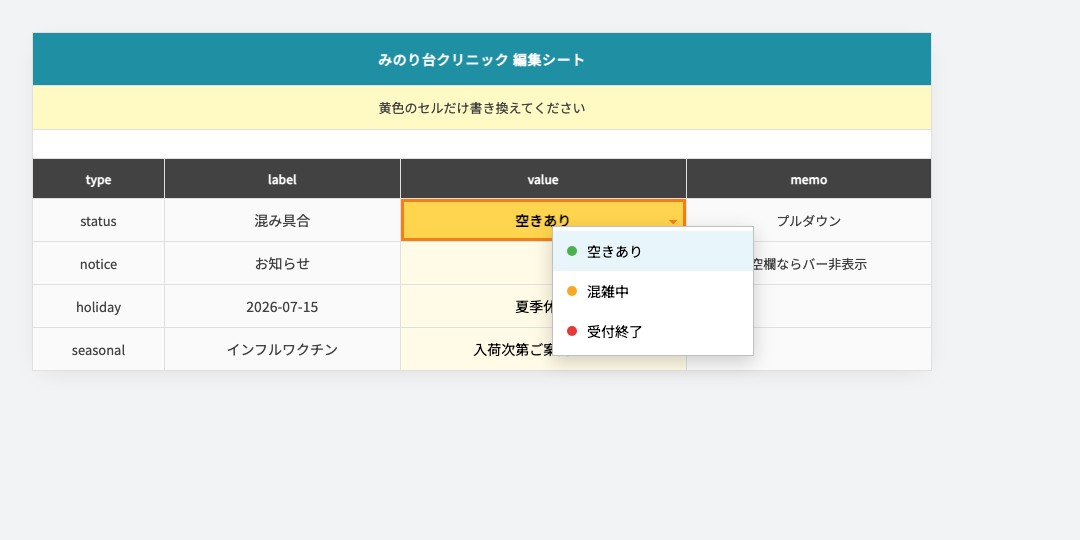Screen dimensions: 1080x540
Task: Click the 混み具合 label cell
Action: pyautogui.click(x=282, y=220)
